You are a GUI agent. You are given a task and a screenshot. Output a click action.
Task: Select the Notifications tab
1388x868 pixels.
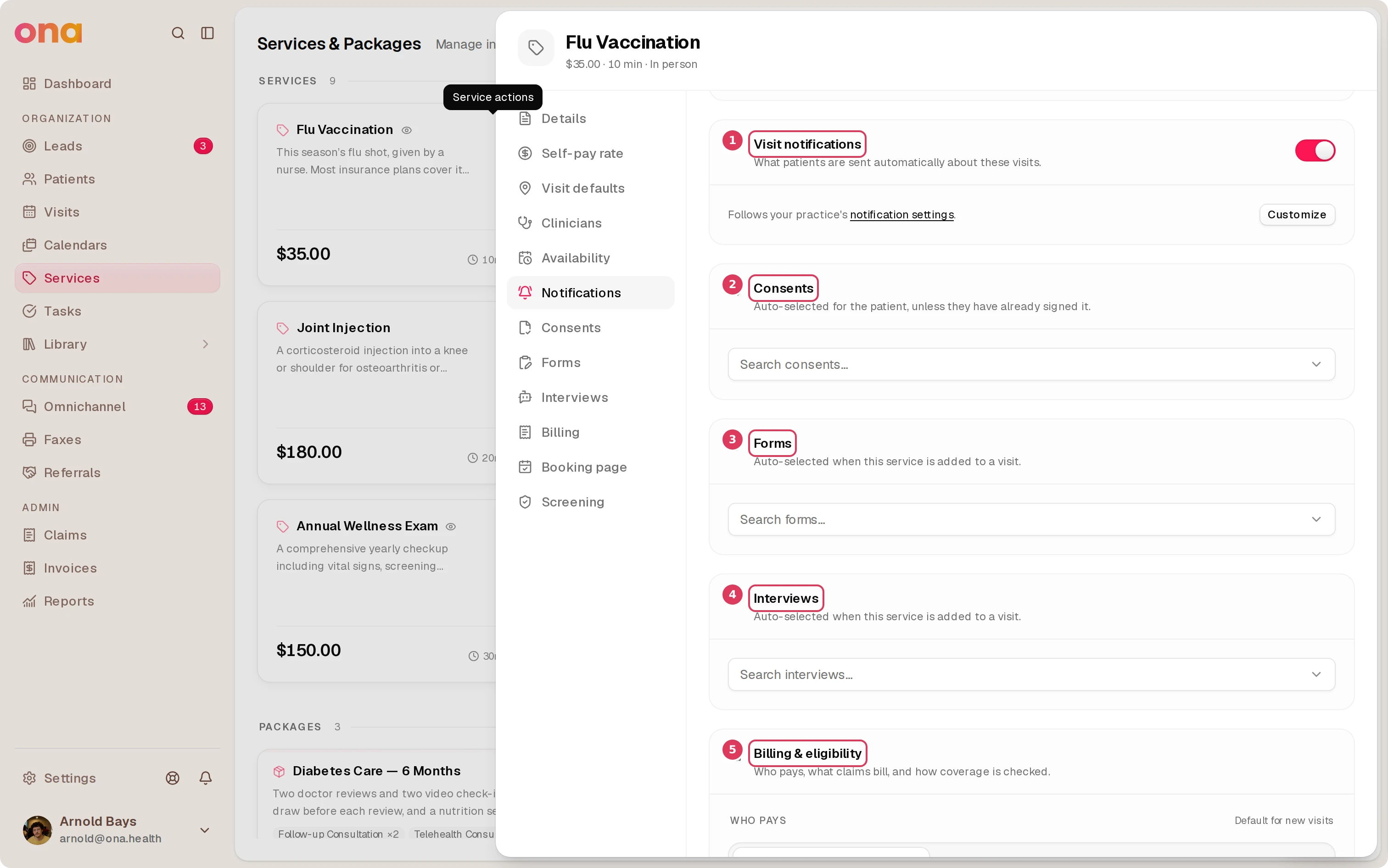click(x=590, y=293)
